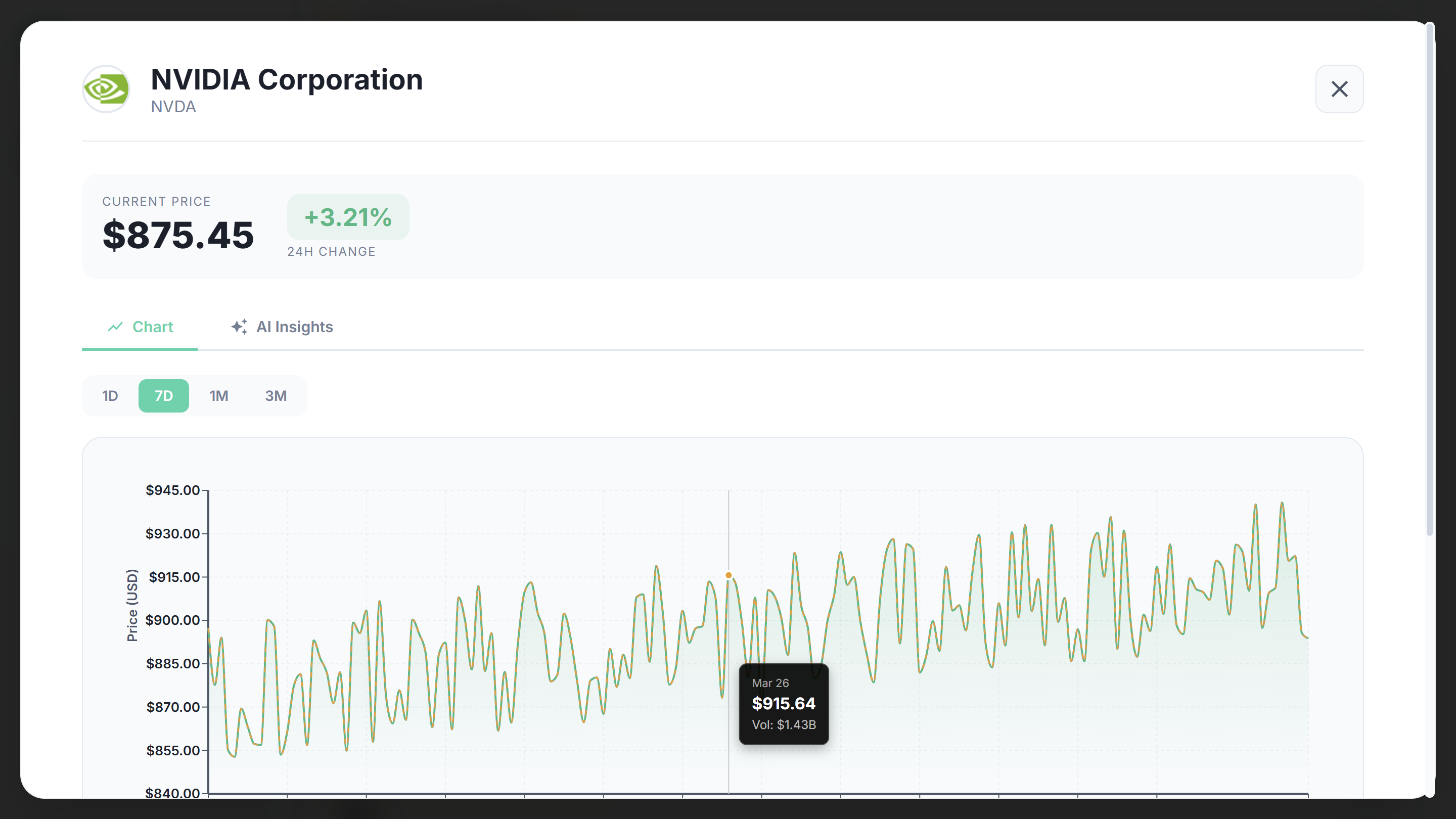Click the sparkle icon beside AI Insights
Screen dimensions: 1456x819
pos(239,327)
